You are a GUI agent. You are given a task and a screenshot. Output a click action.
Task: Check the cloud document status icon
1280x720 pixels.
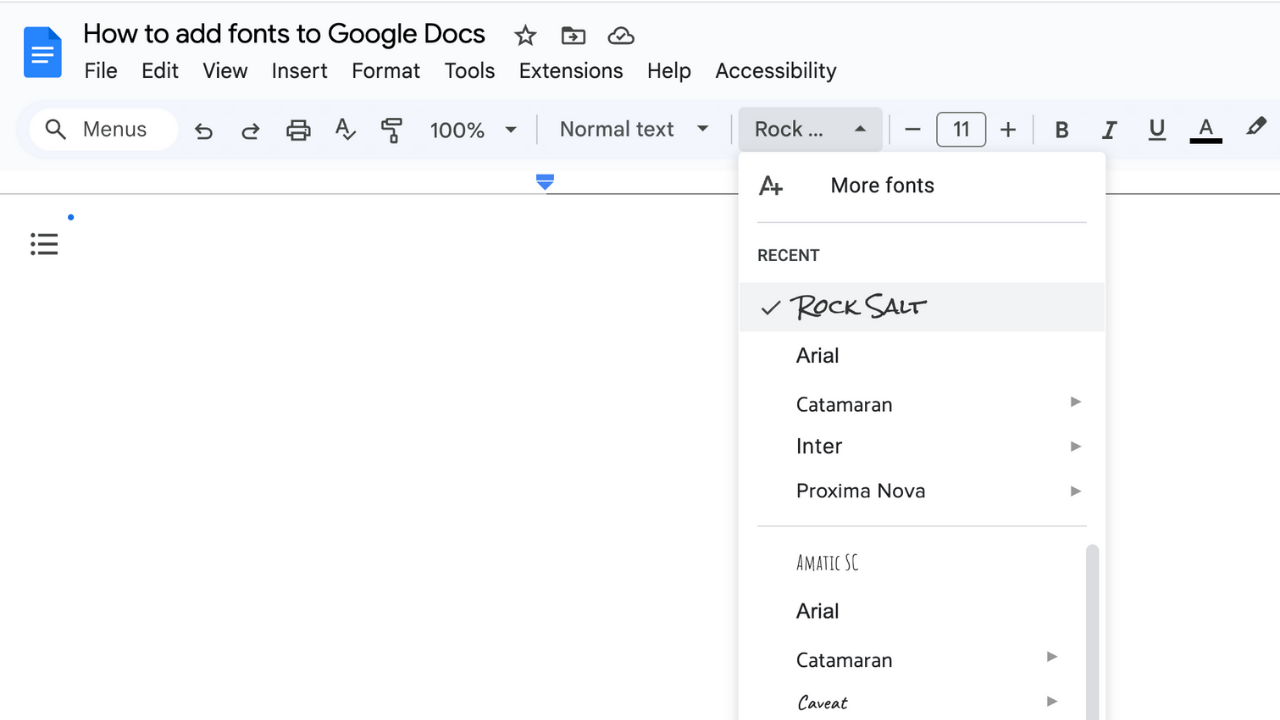(x=621, y=36)
